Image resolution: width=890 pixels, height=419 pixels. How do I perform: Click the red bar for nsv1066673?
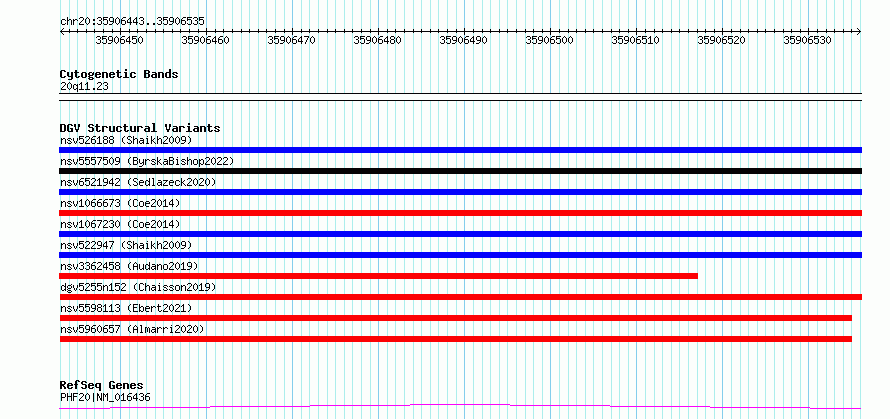460,213
